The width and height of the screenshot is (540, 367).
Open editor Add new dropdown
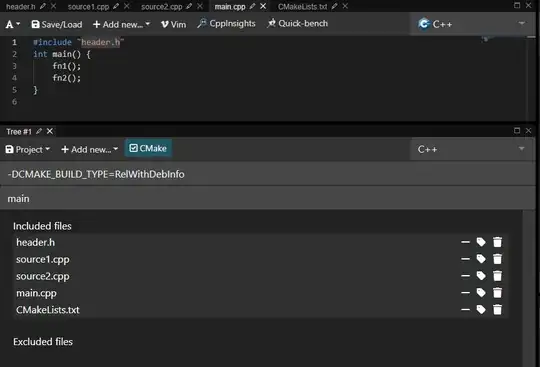(121, 24)
